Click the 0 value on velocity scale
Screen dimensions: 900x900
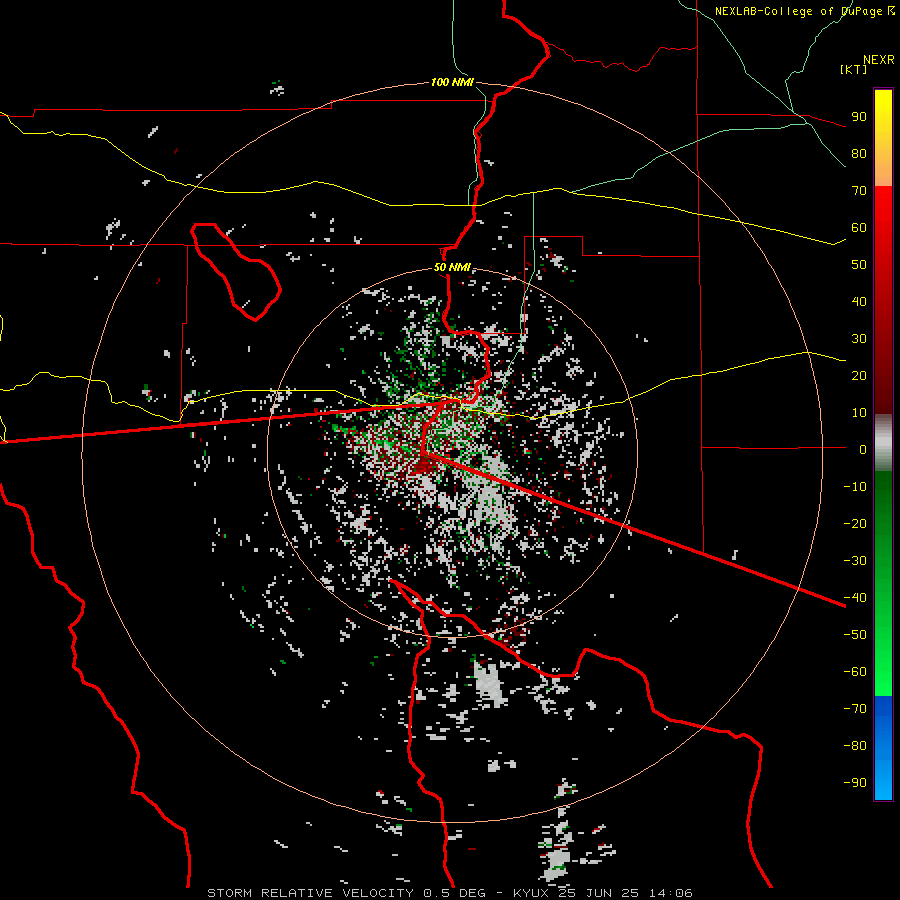863,450
